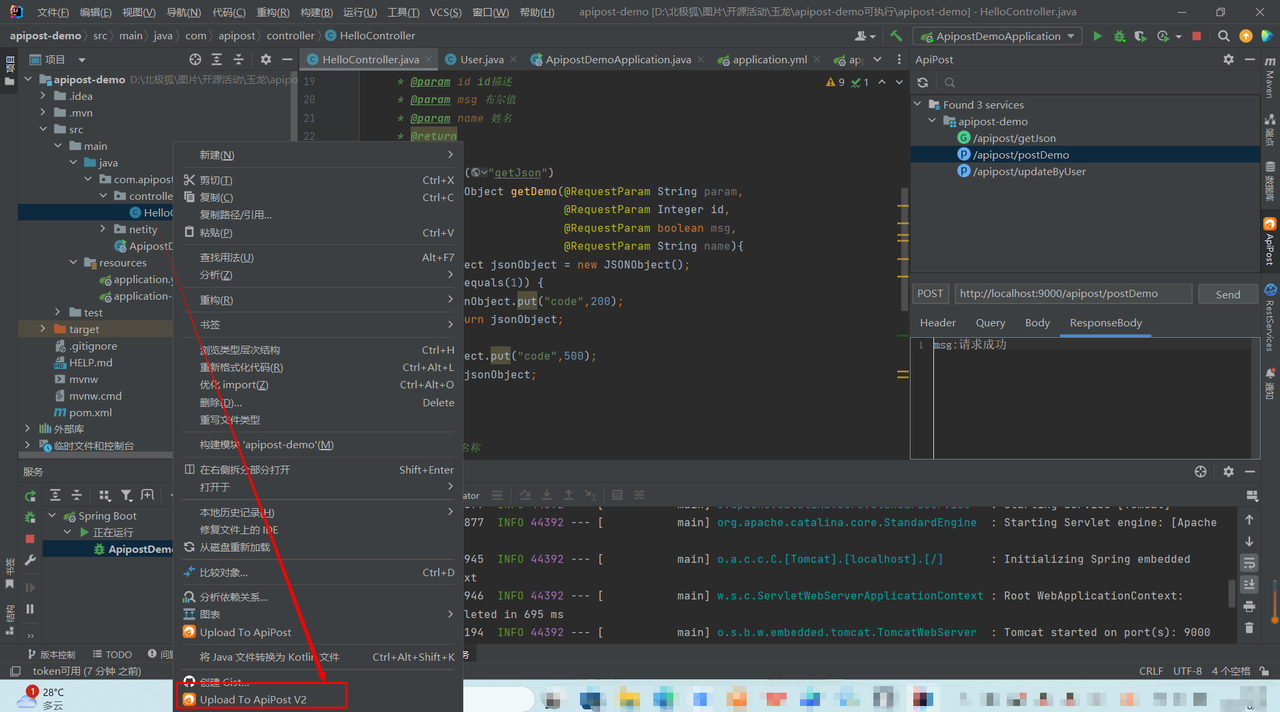Stop the application with the red square
This screenshot has height=712, width=1280.
coord(1197,36)
